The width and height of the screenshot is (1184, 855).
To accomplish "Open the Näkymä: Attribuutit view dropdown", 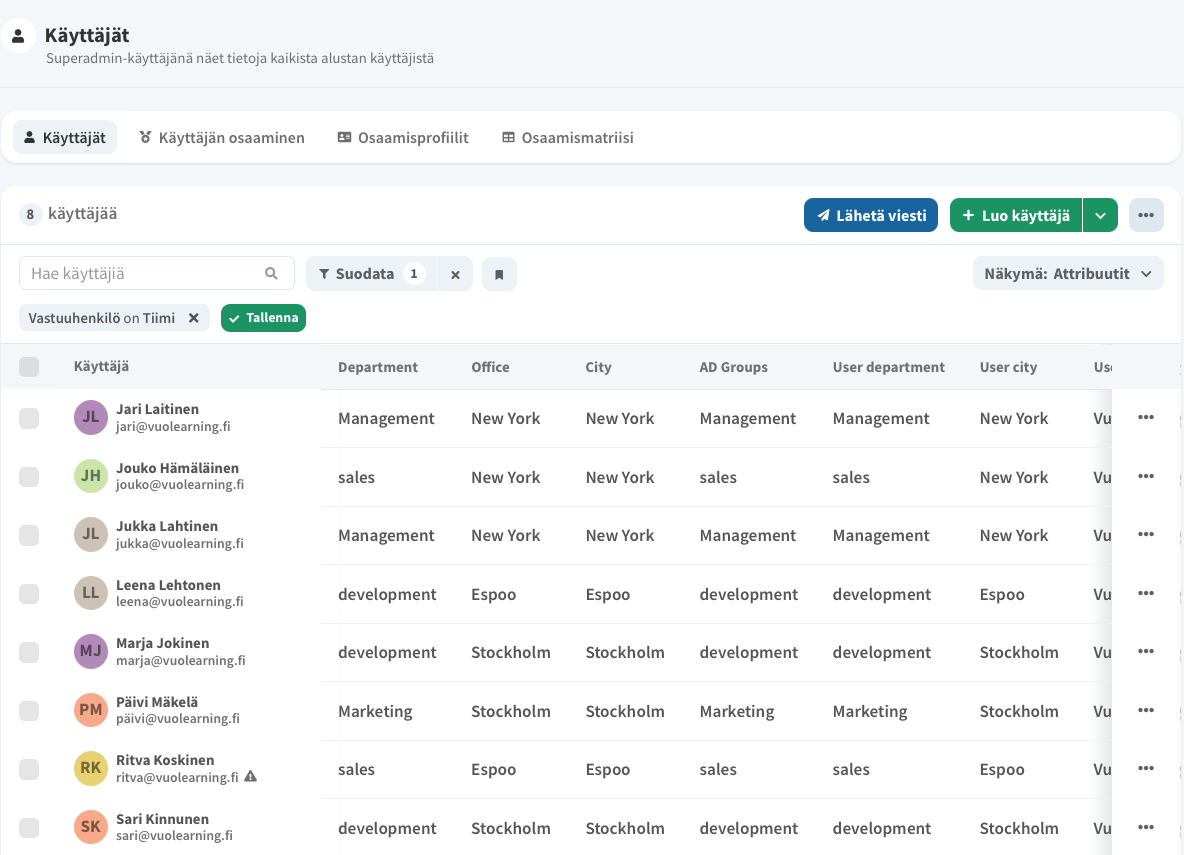I will click(x=1067, y=273).
